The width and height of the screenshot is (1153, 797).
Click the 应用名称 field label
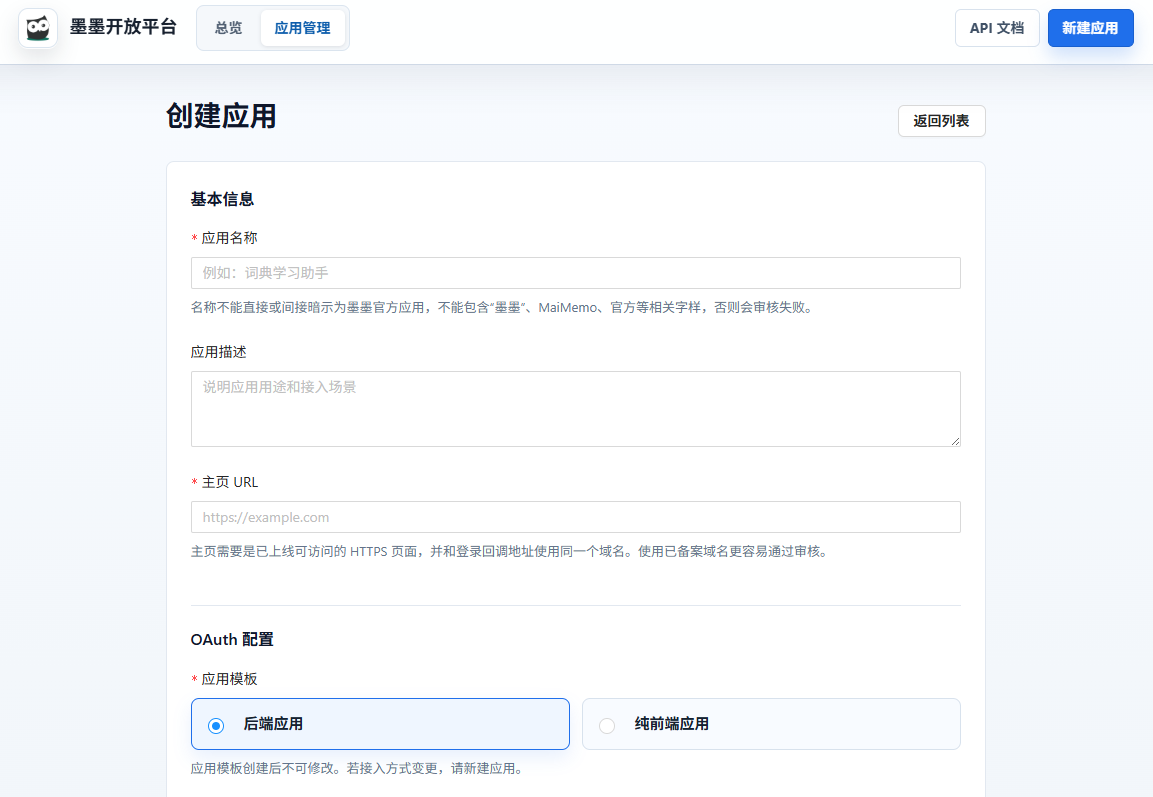coord(229,237)
